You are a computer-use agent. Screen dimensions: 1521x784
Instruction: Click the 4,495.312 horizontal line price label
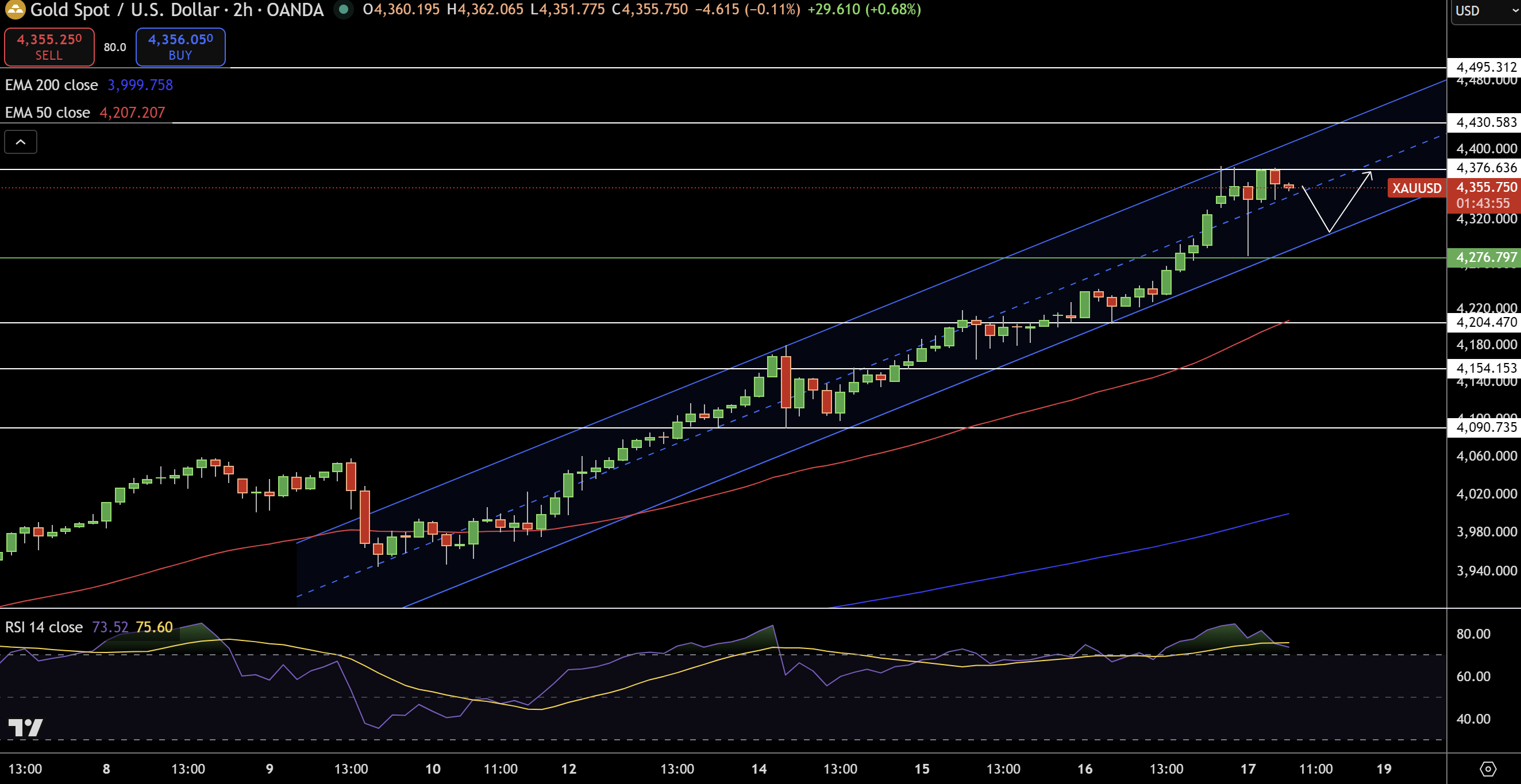pos(1485,67)
